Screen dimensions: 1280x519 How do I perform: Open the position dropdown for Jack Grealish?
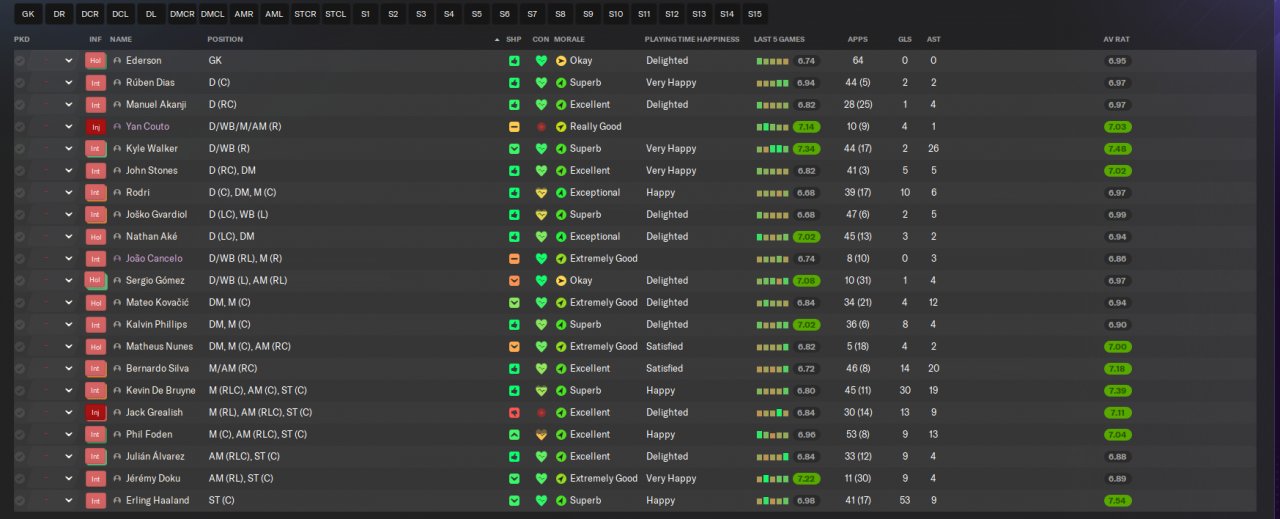click(69, 413)
